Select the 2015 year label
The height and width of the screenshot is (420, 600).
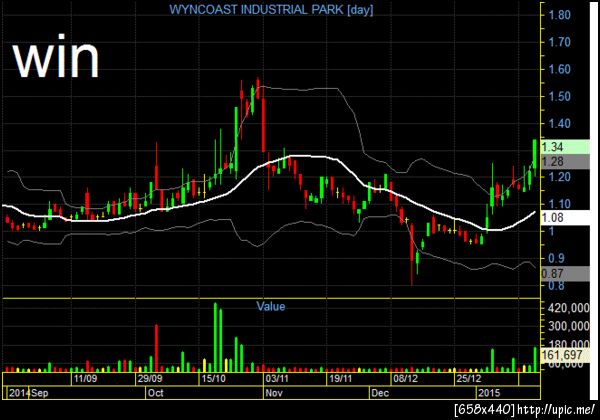click(489, 393)
